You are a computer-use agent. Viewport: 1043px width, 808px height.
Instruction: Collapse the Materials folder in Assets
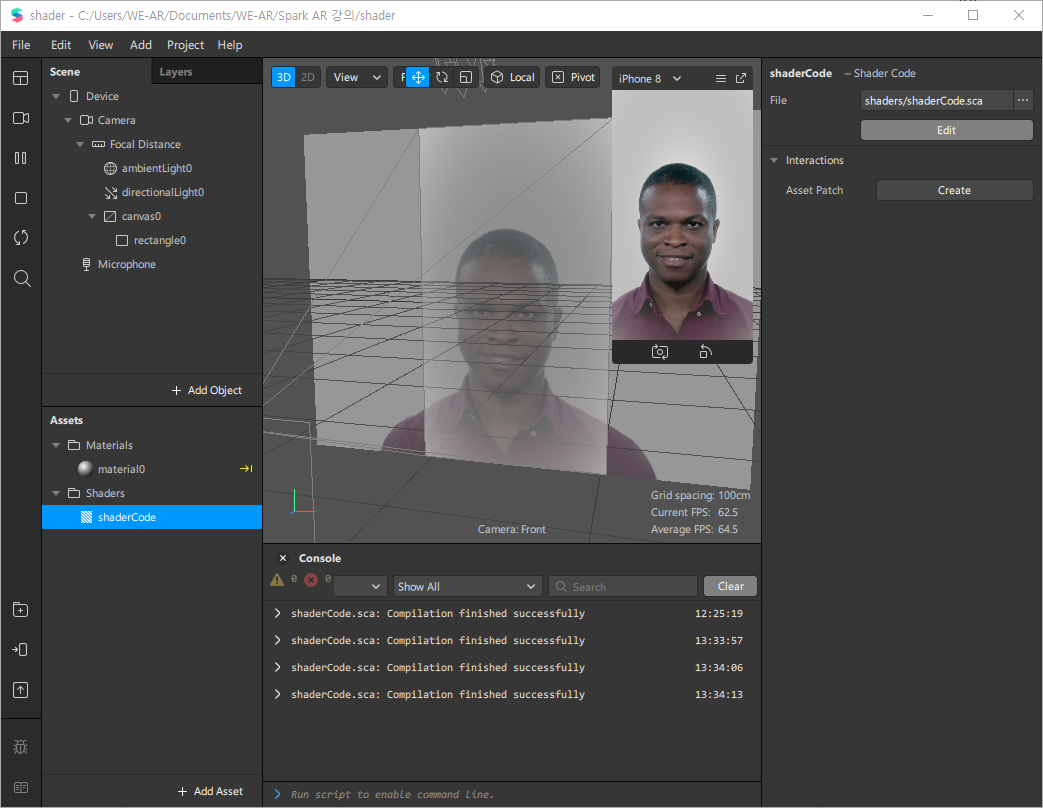tap(57, 445)
